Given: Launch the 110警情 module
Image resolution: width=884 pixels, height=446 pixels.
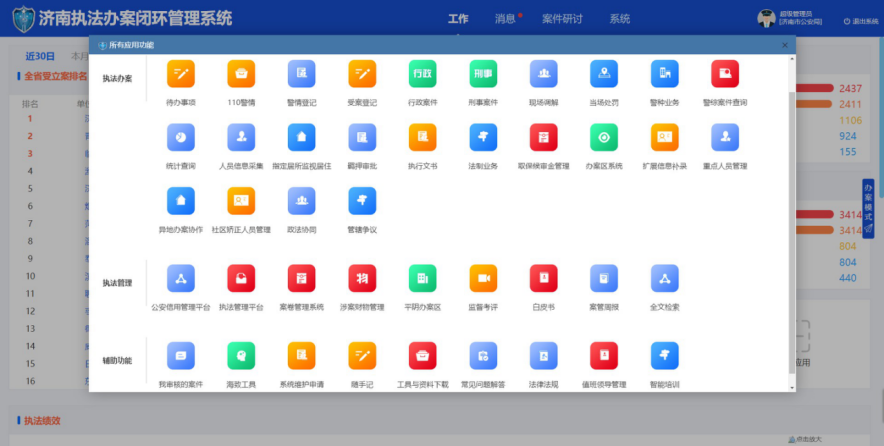Looking at the screenshot, I should pyautogui.click(x=241, y=75).
